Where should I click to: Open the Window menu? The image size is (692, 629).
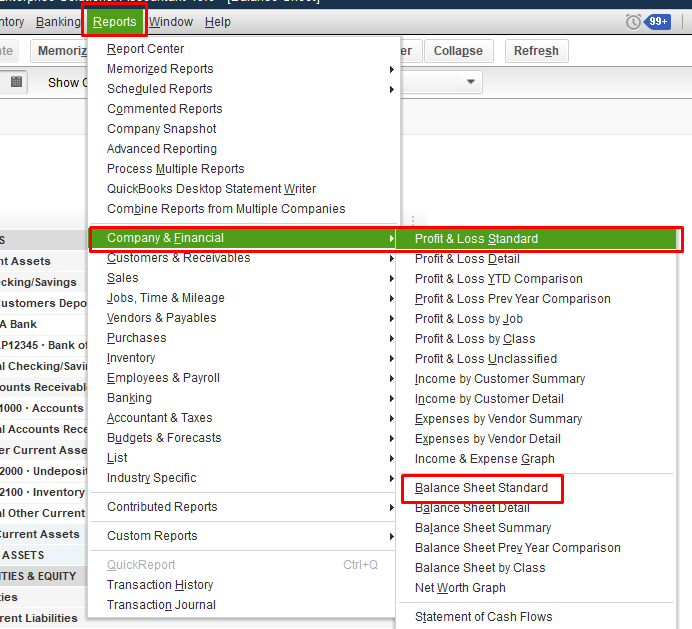tap(171, 22)
